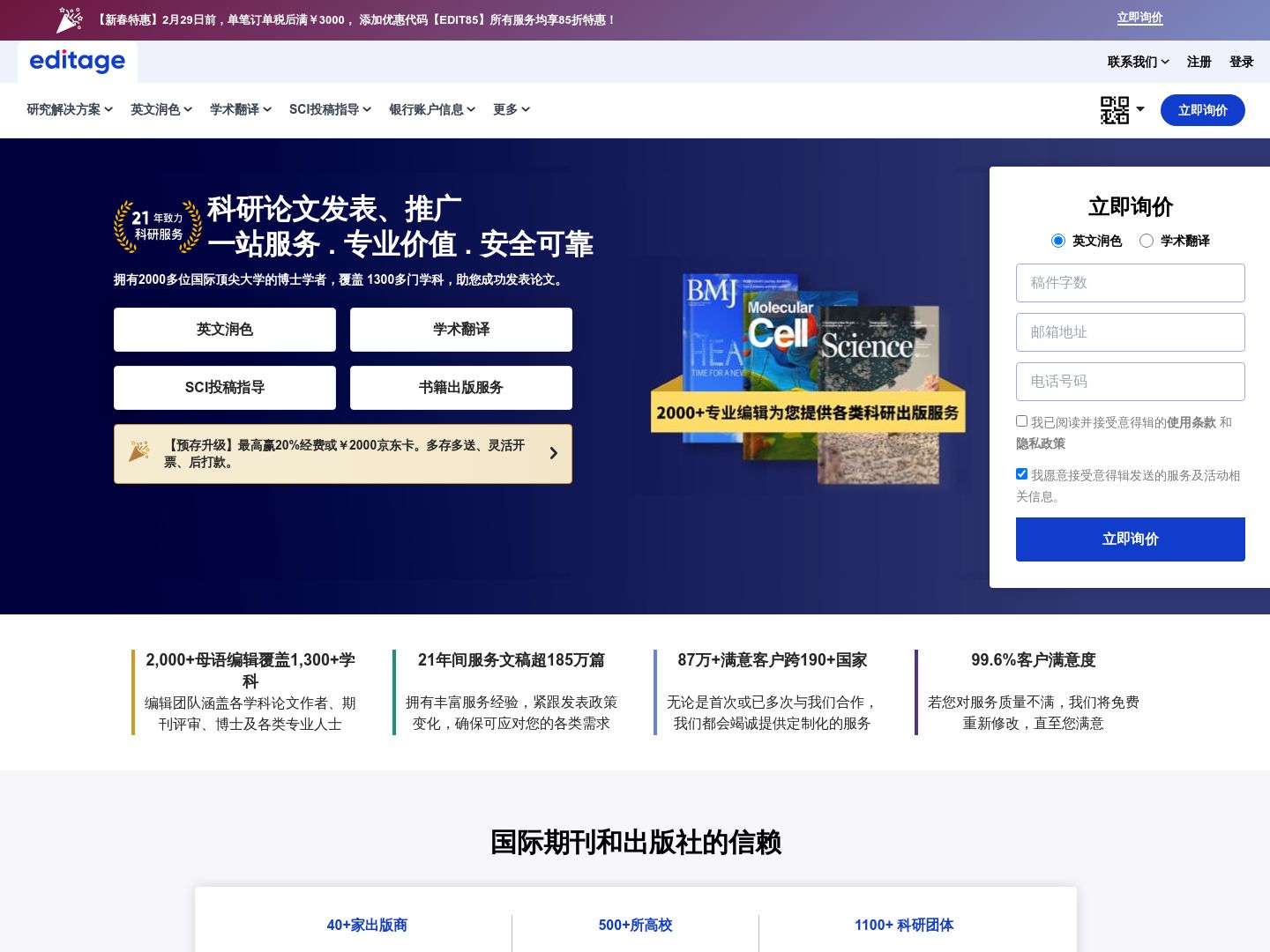Click the Editage logo

[x=78, y=61]
